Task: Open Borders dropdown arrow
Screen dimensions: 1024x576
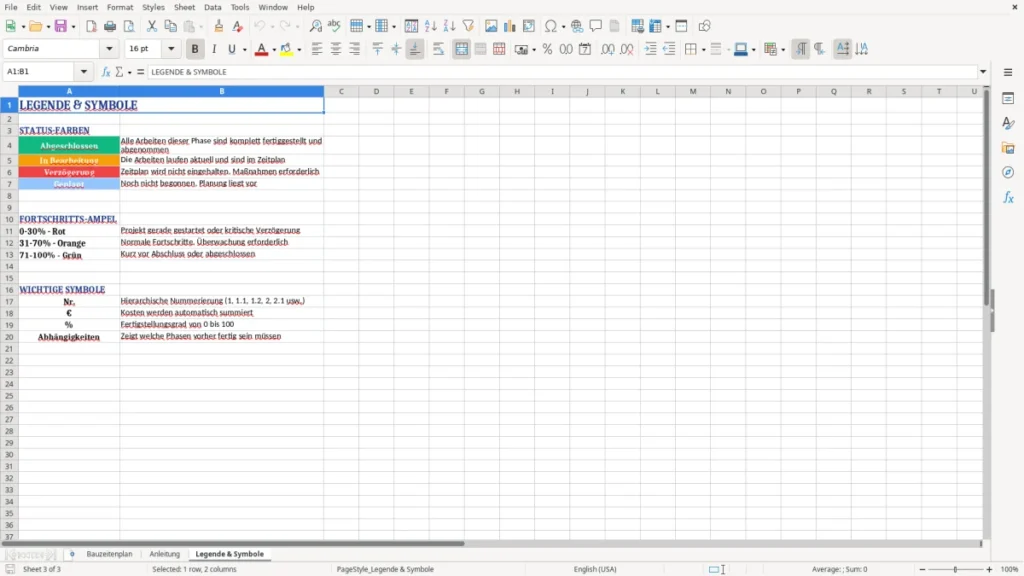Action: click(x=703, y=50)
